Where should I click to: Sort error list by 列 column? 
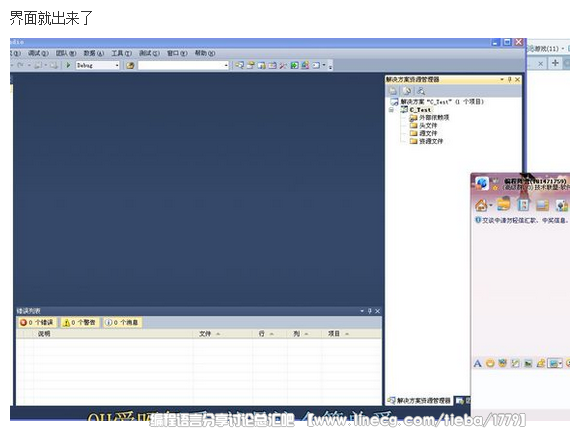[x=305, y=334]
